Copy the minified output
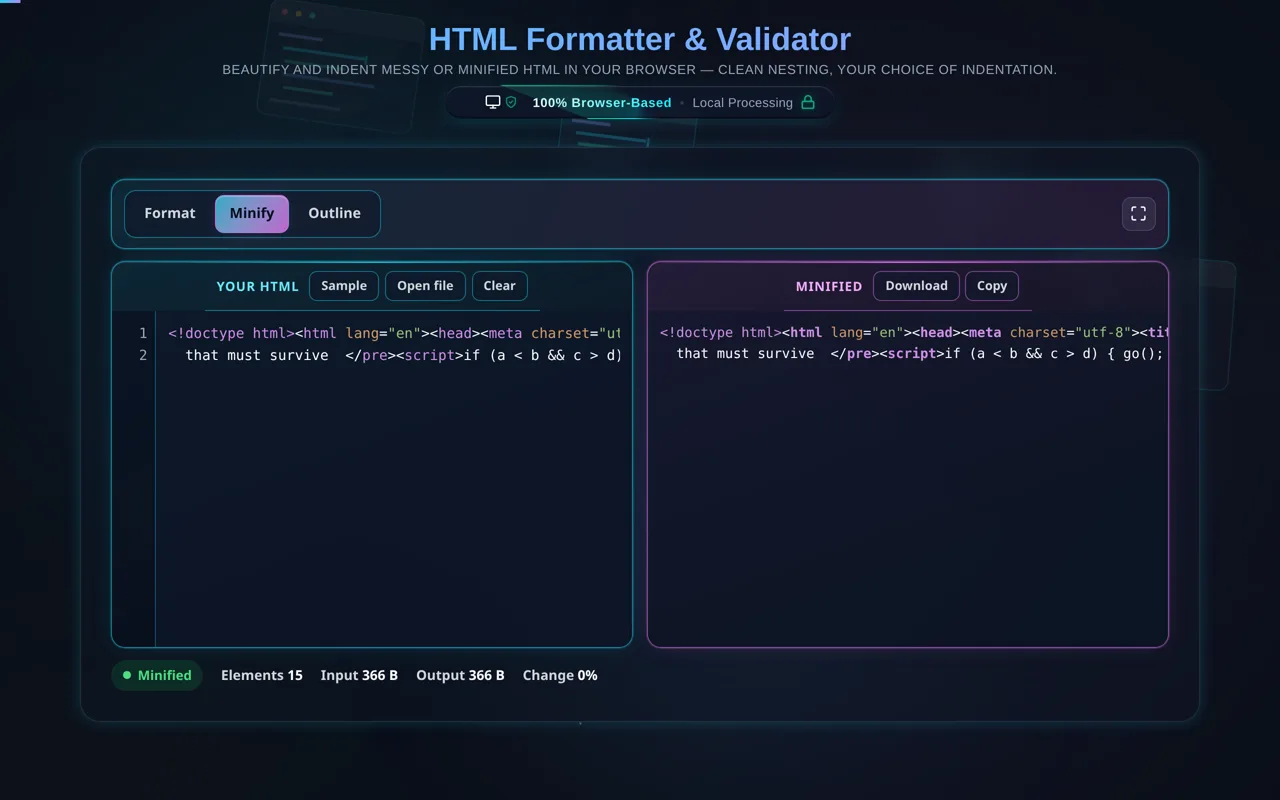The width and height of the screenshot is (1280, 800). point(992,286)
